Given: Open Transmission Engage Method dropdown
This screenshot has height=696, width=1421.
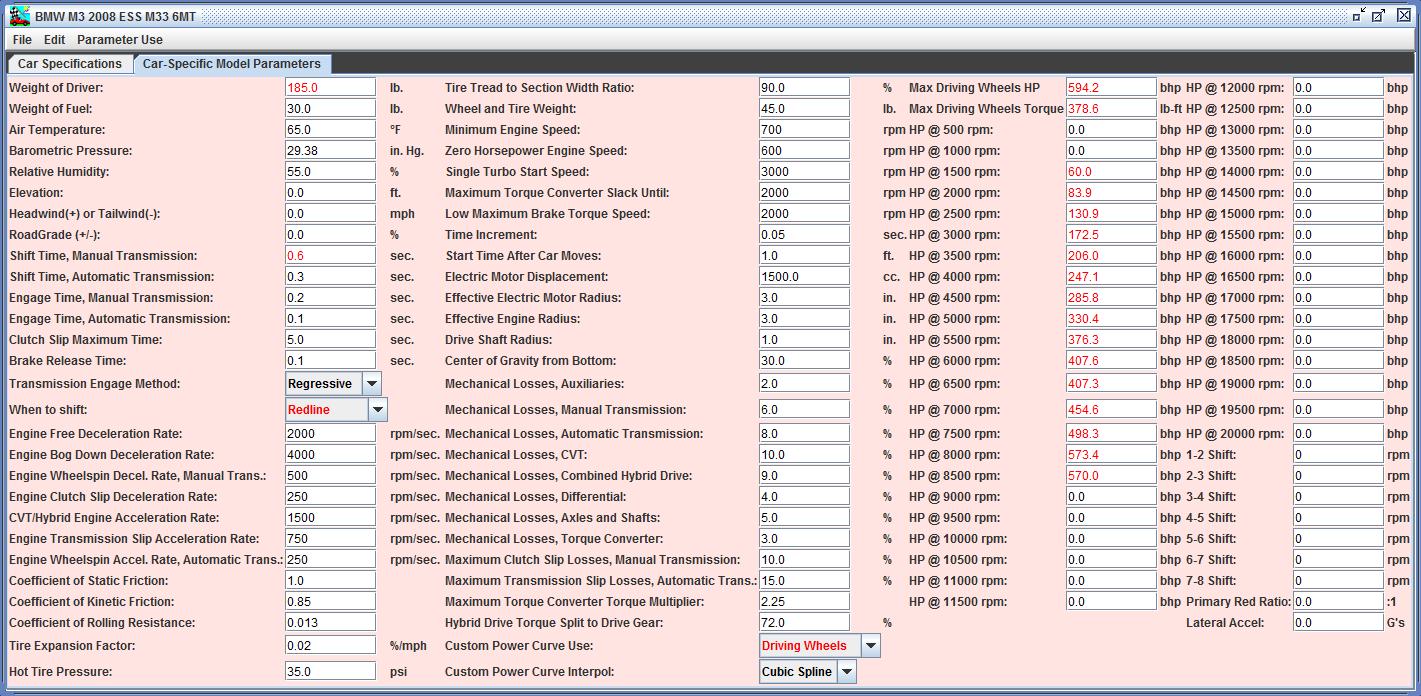Looking at the screenshot, I should pos(372,384).
